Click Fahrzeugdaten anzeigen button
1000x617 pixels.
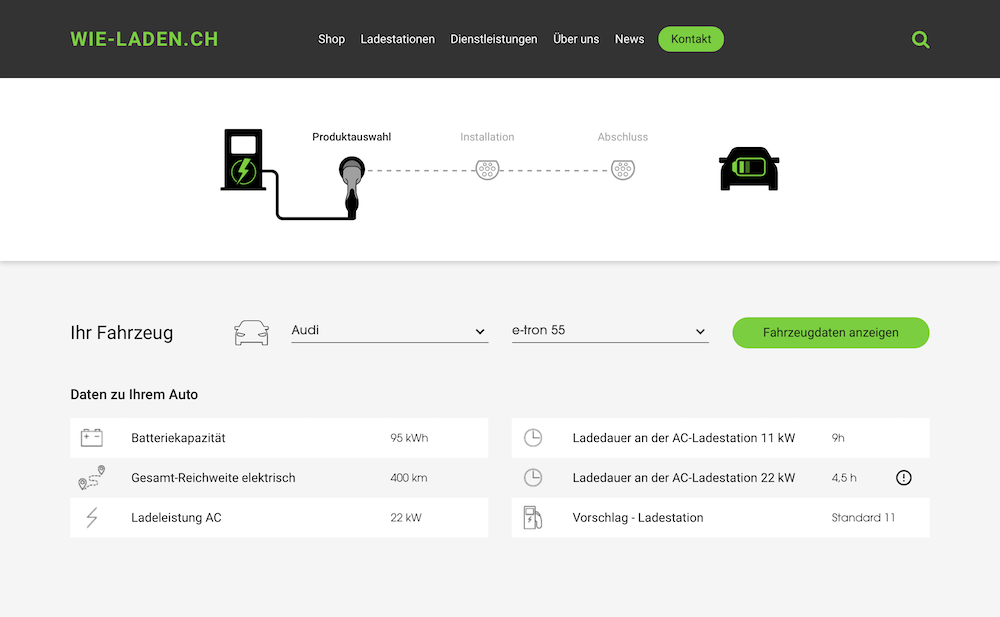pyautogui.click(x=830, y=332)
